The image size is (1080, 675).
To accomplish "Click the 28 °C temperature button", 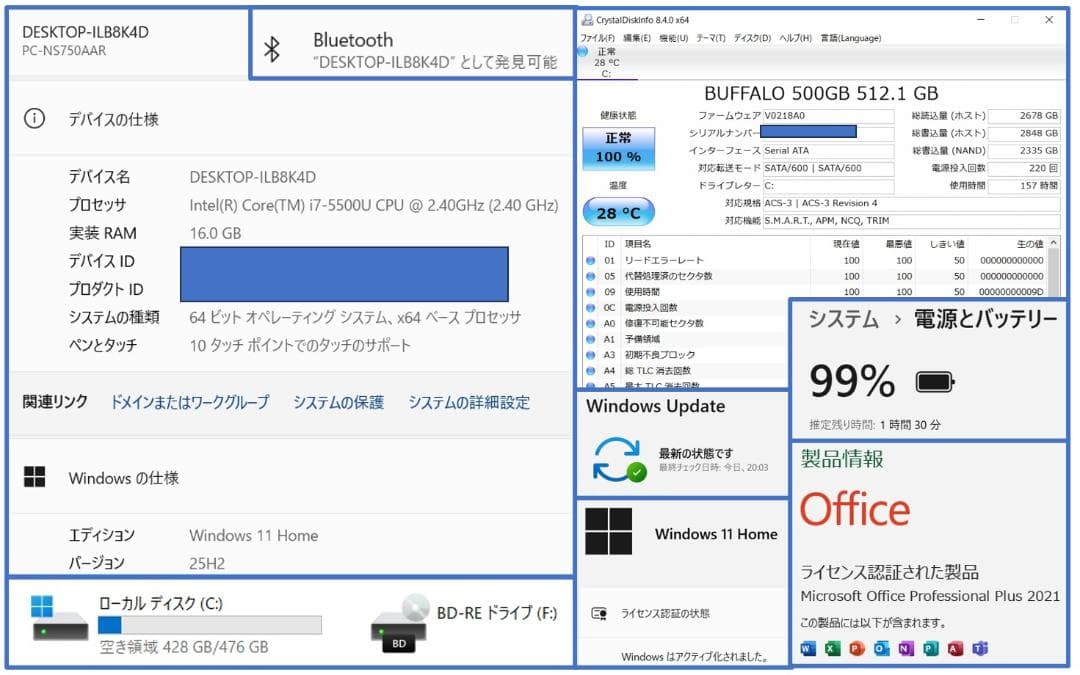I will click(619, 213).
